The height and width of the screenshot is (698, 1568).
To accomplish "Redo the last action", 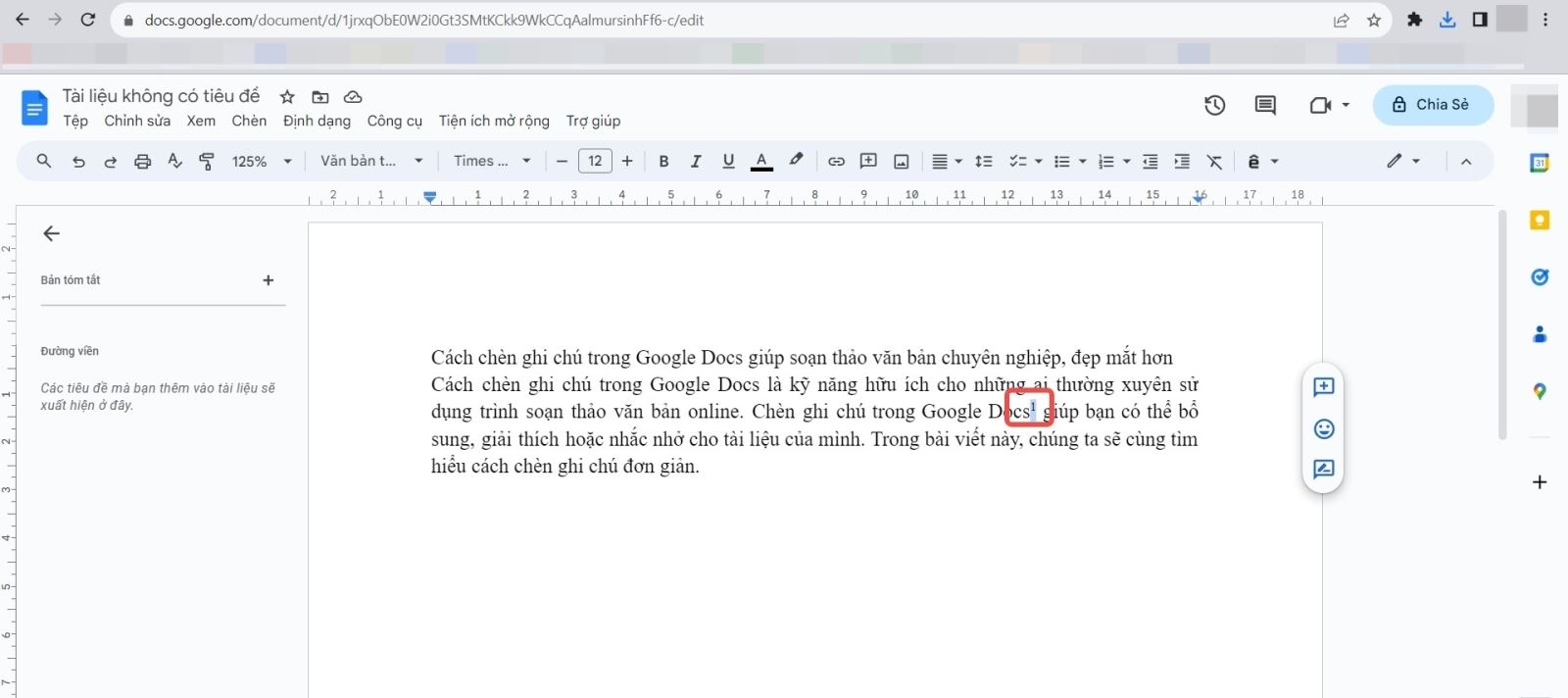I will 110,162.
